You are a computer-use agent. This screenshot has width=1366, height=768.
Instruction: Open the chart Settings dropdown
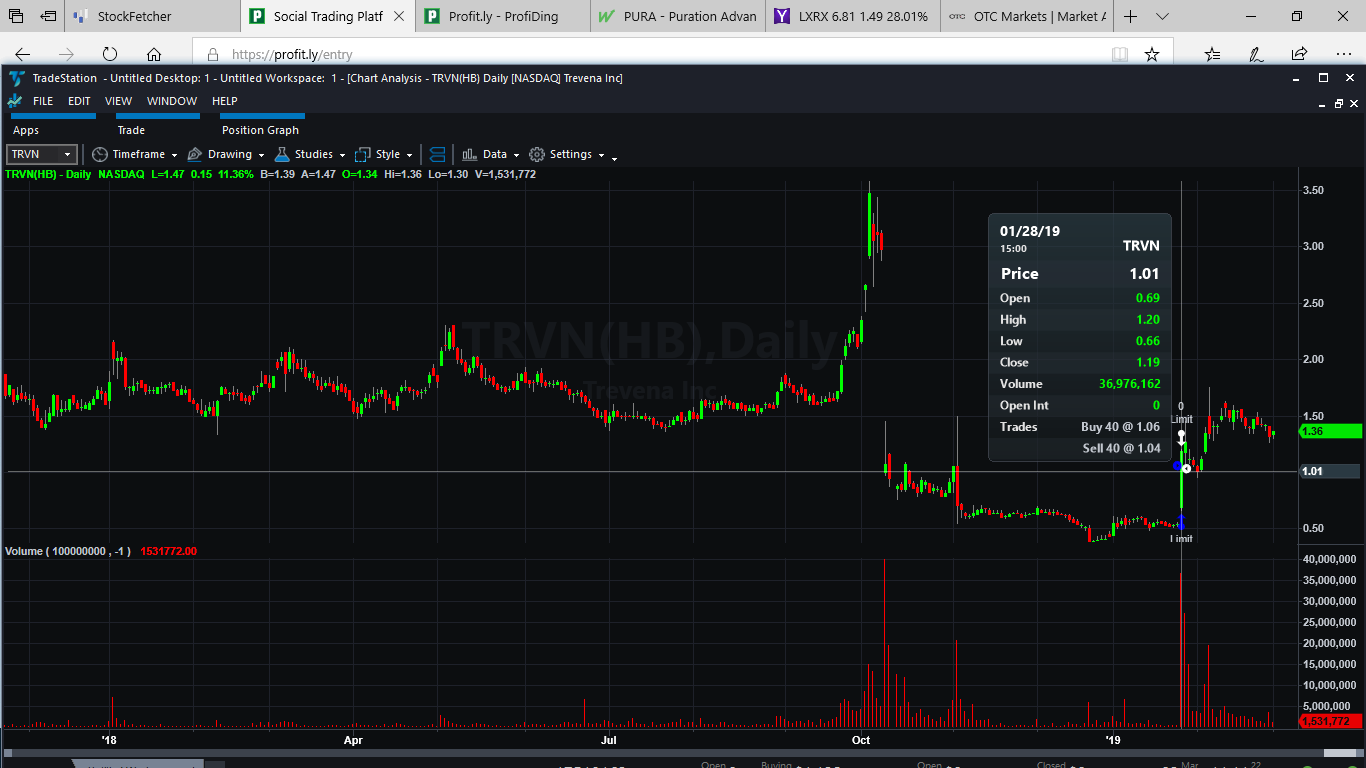[x=567, y=155]
